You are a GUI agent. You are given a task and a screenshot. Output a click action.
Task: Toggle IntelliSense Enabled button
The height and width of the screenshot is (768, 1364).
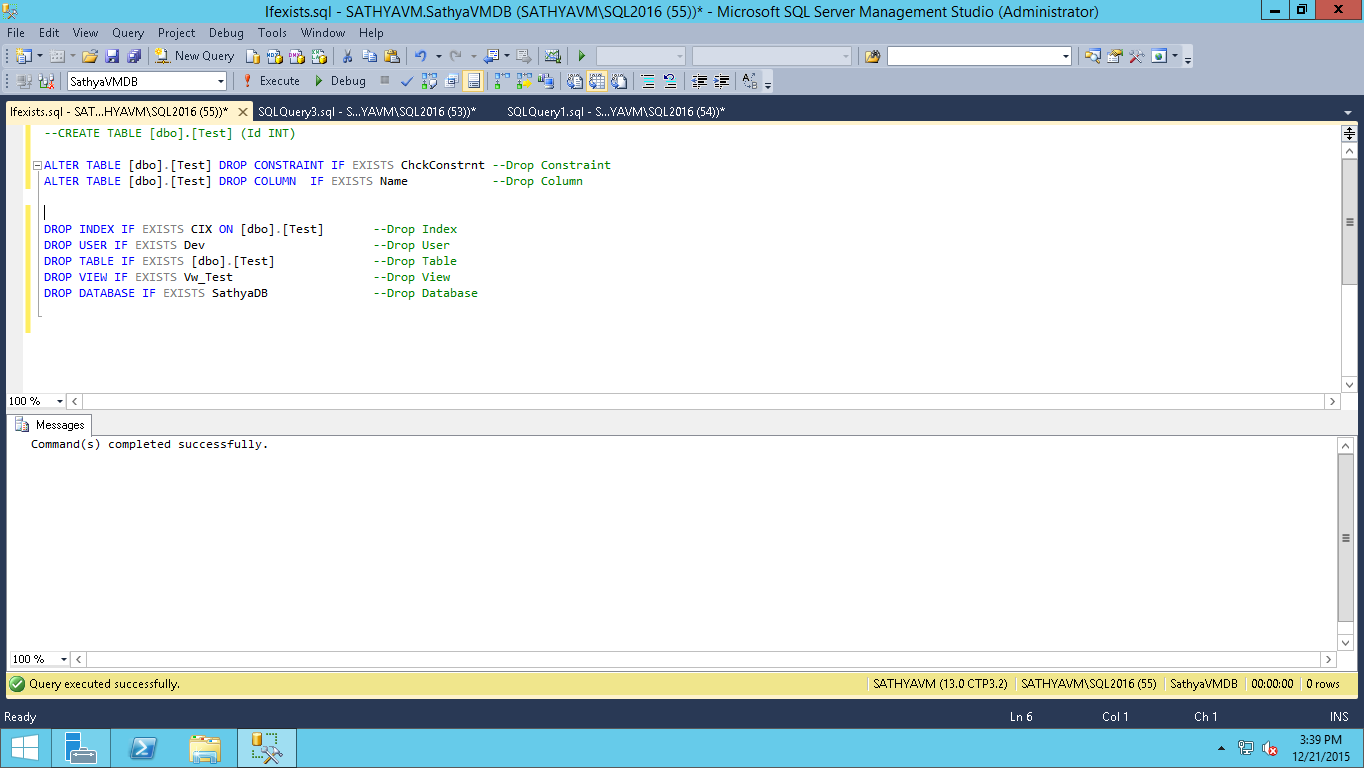point(473,81)
